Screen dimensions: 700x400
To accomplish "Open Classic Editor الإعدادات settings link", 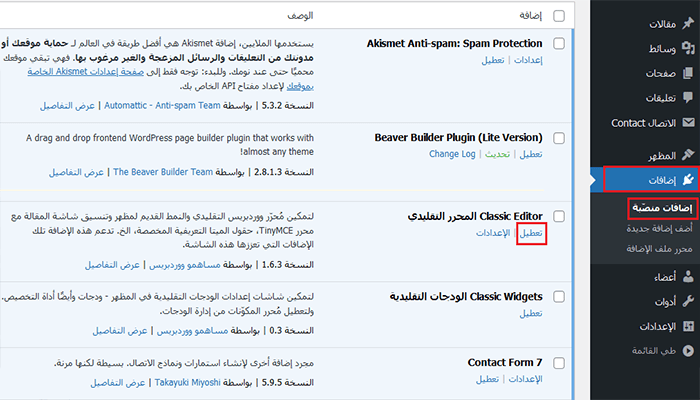I will 493,233.
